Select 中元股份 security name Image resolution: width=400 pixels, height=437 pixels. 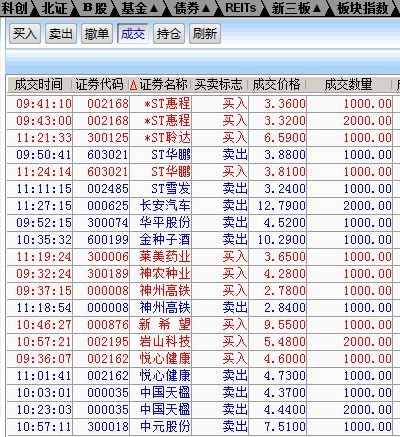tap(165, 427)
